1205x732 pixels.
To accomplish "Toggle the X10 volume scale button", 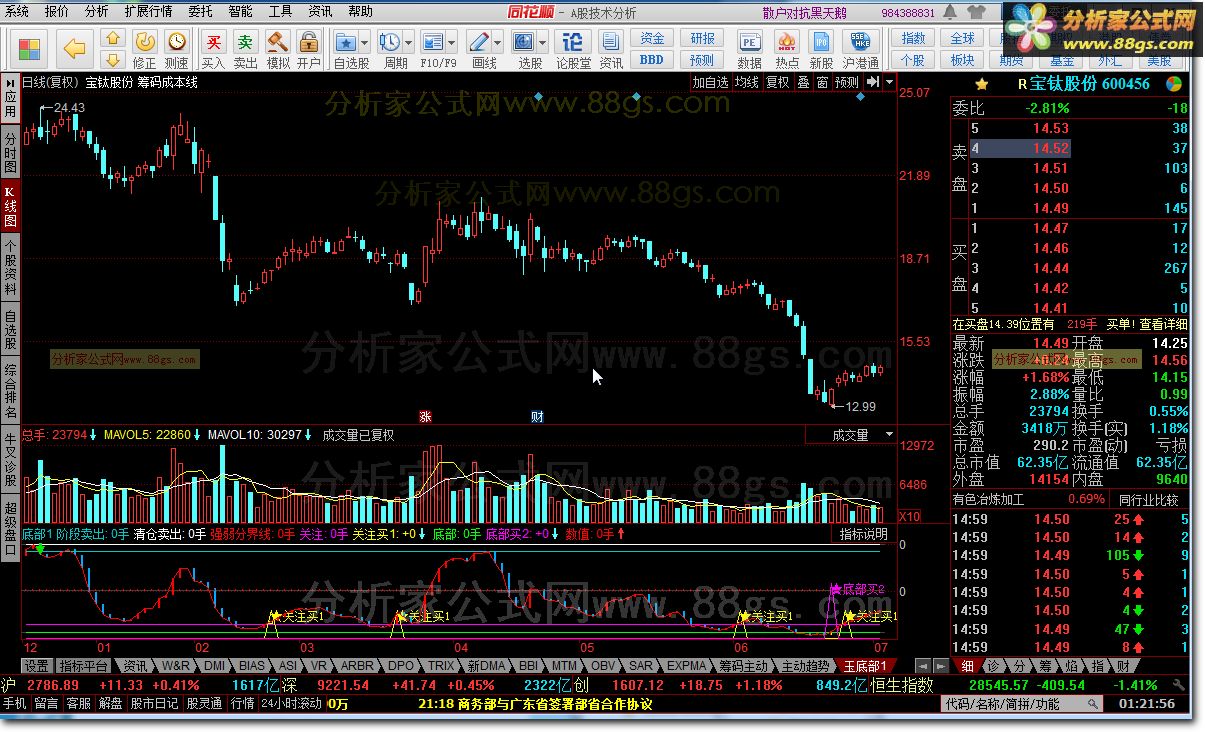I will 909,517.
